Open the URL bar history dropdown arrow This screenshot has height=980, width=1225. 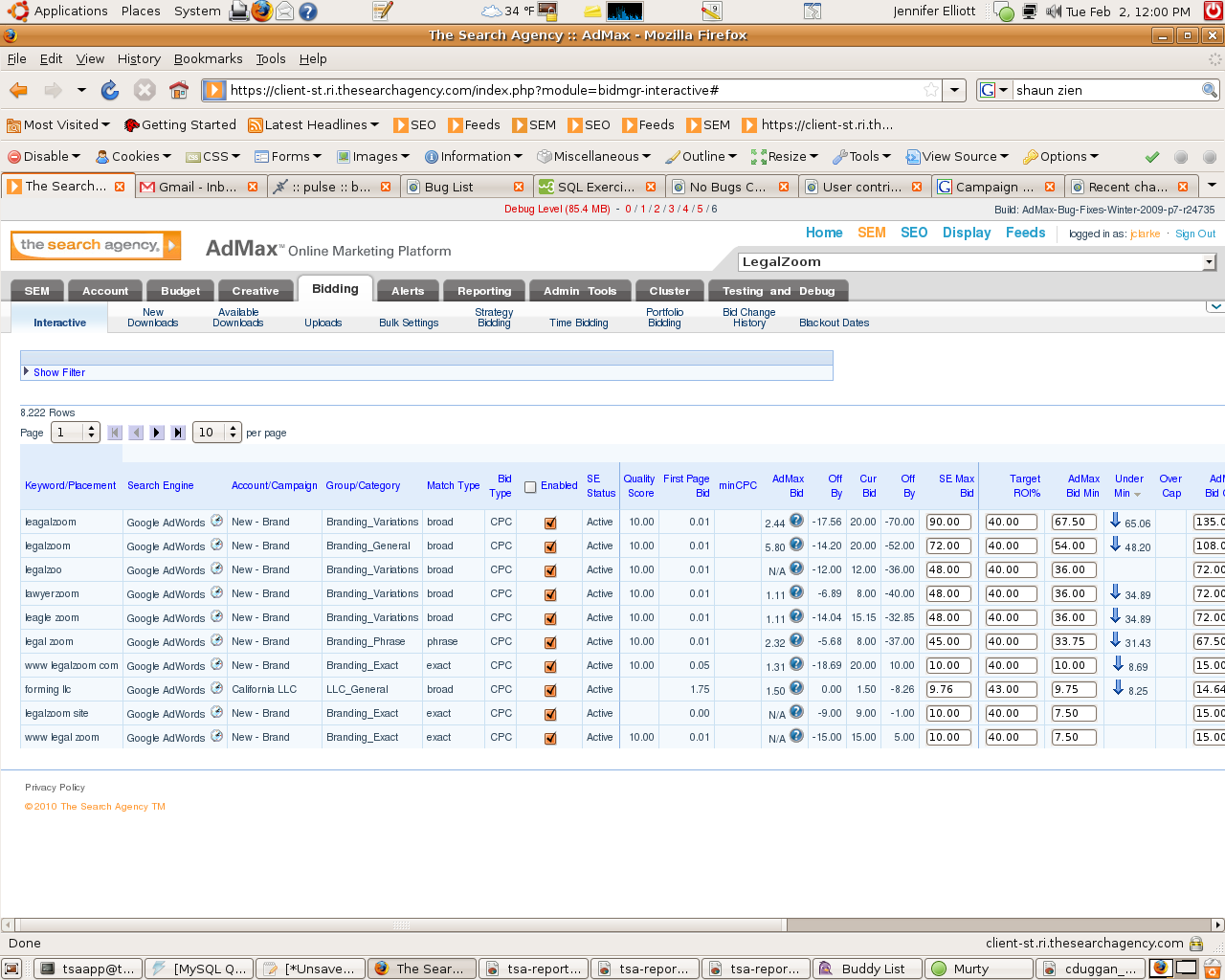(x=954, y=90)
